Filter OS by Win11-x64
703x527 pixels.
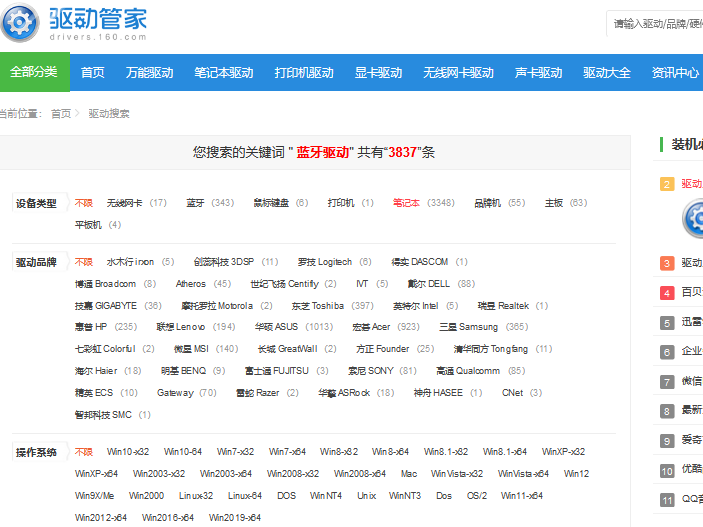coord(521,496)
